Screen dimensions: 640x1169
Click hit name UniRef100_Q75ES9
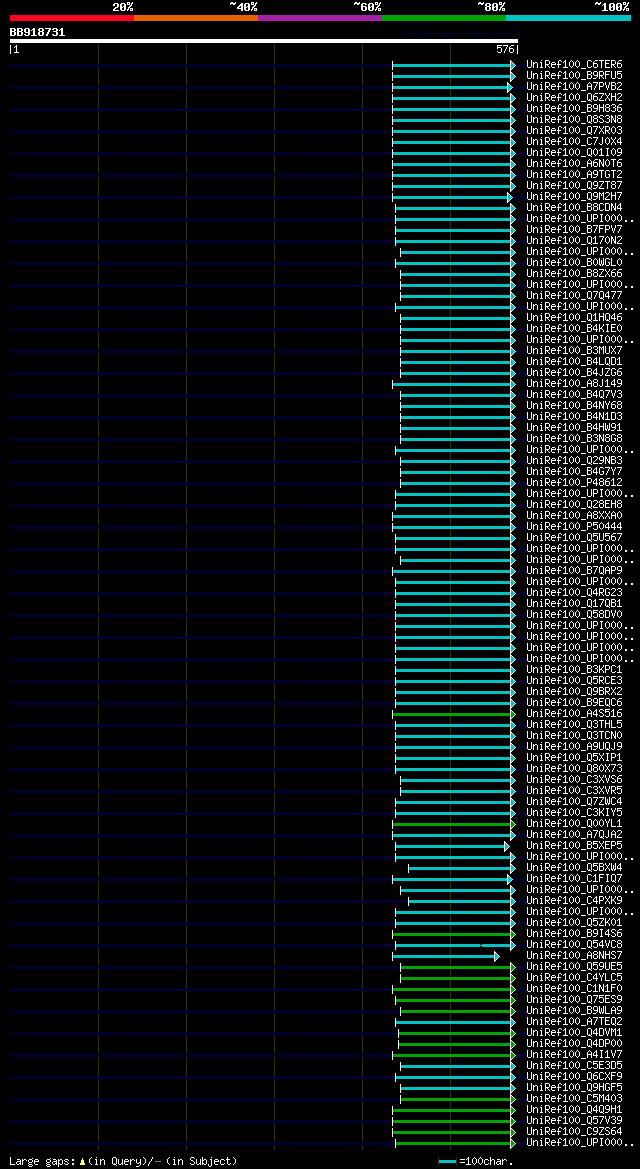tap(574, 1000)
